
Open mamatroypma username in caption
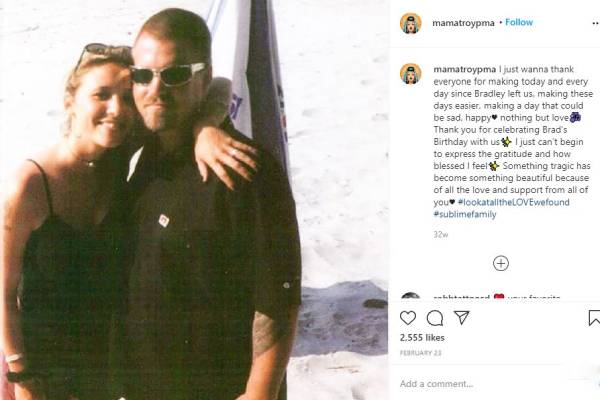tap(465, 69)
